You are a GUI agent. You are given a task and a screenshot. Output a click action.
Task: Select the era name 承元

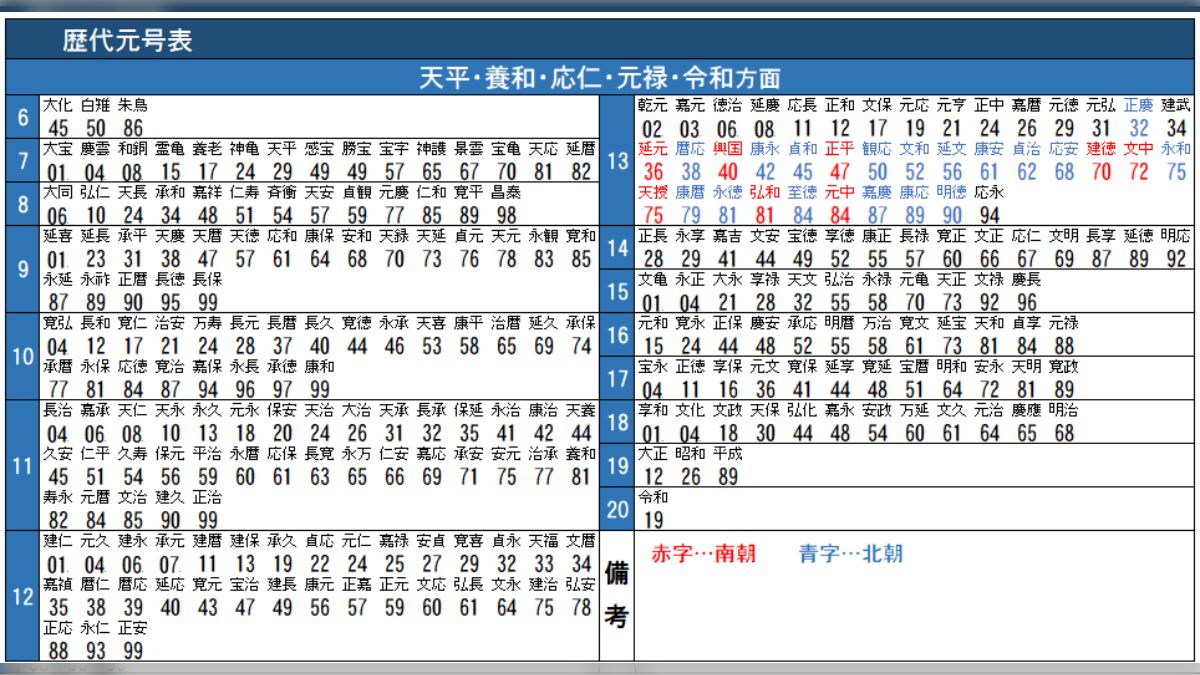point(170,541)
